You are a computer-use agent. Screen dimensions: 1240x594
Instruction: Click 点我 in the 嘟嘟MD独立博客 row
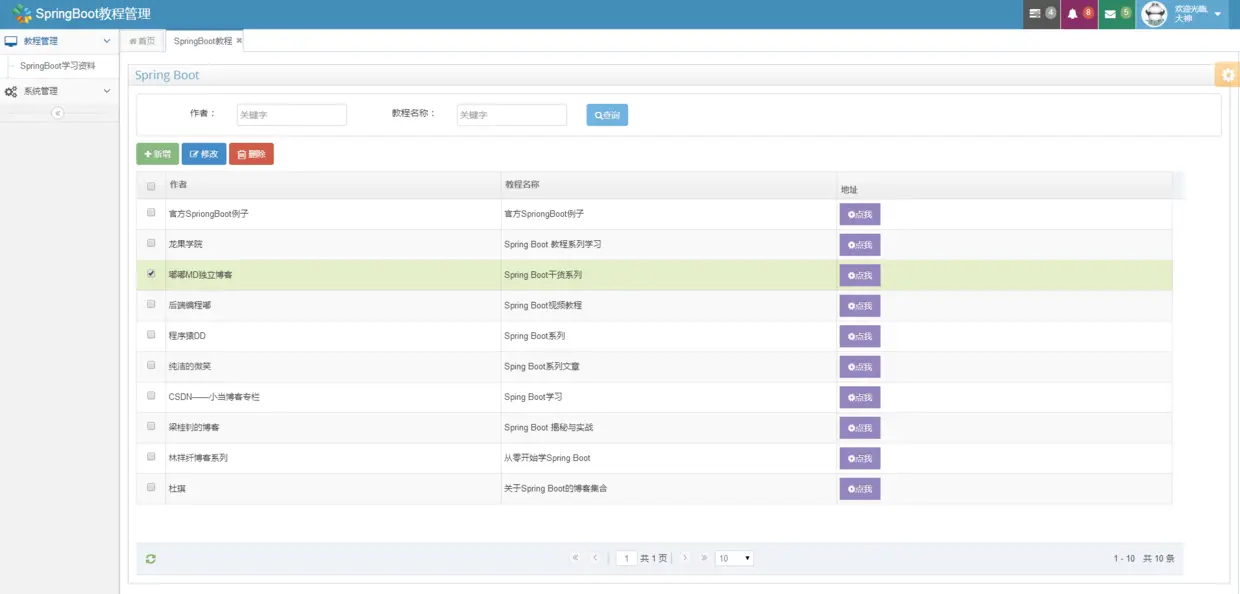[x=860, y=275]
